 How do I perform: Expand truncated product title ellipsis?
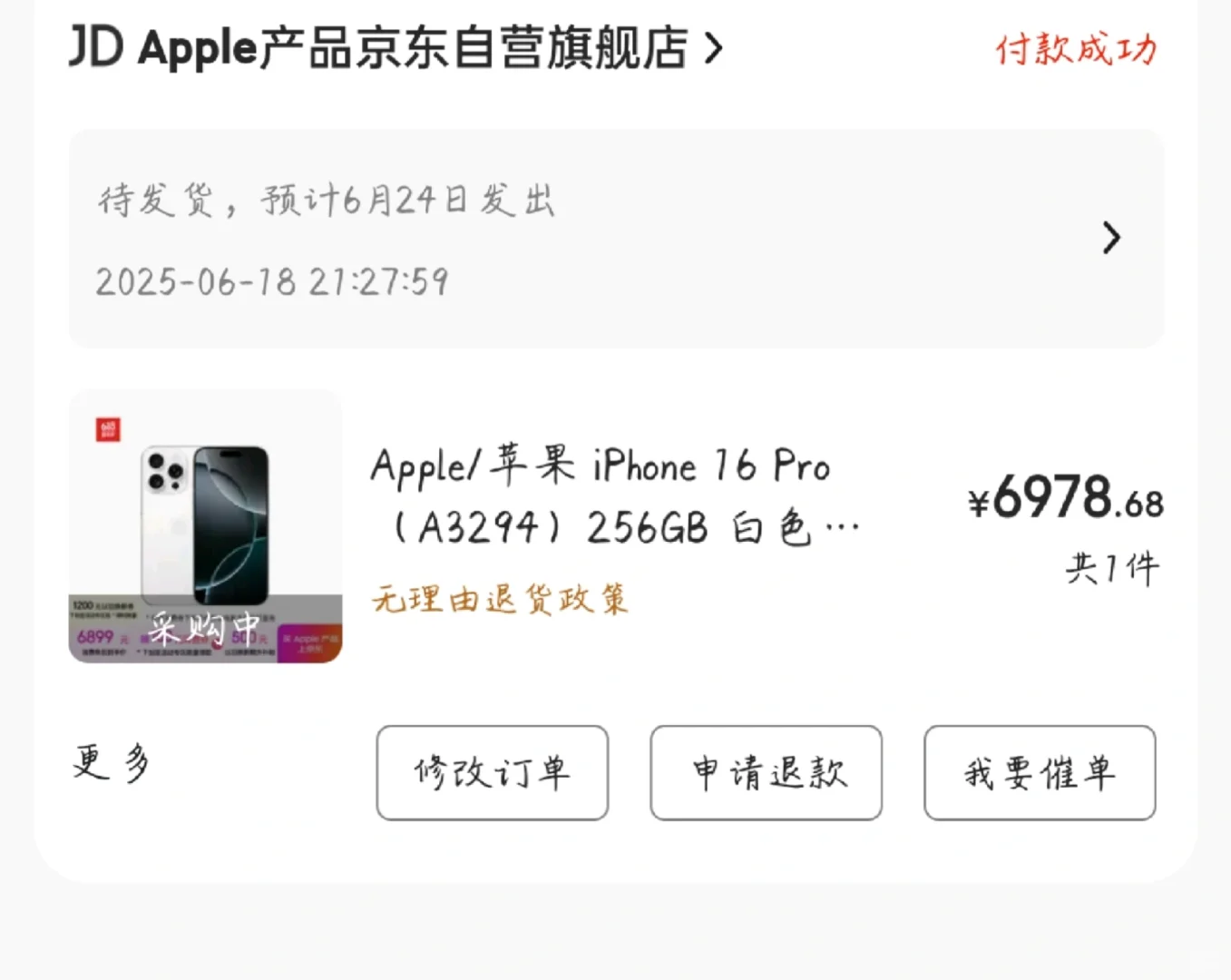[x=843, y=528]
